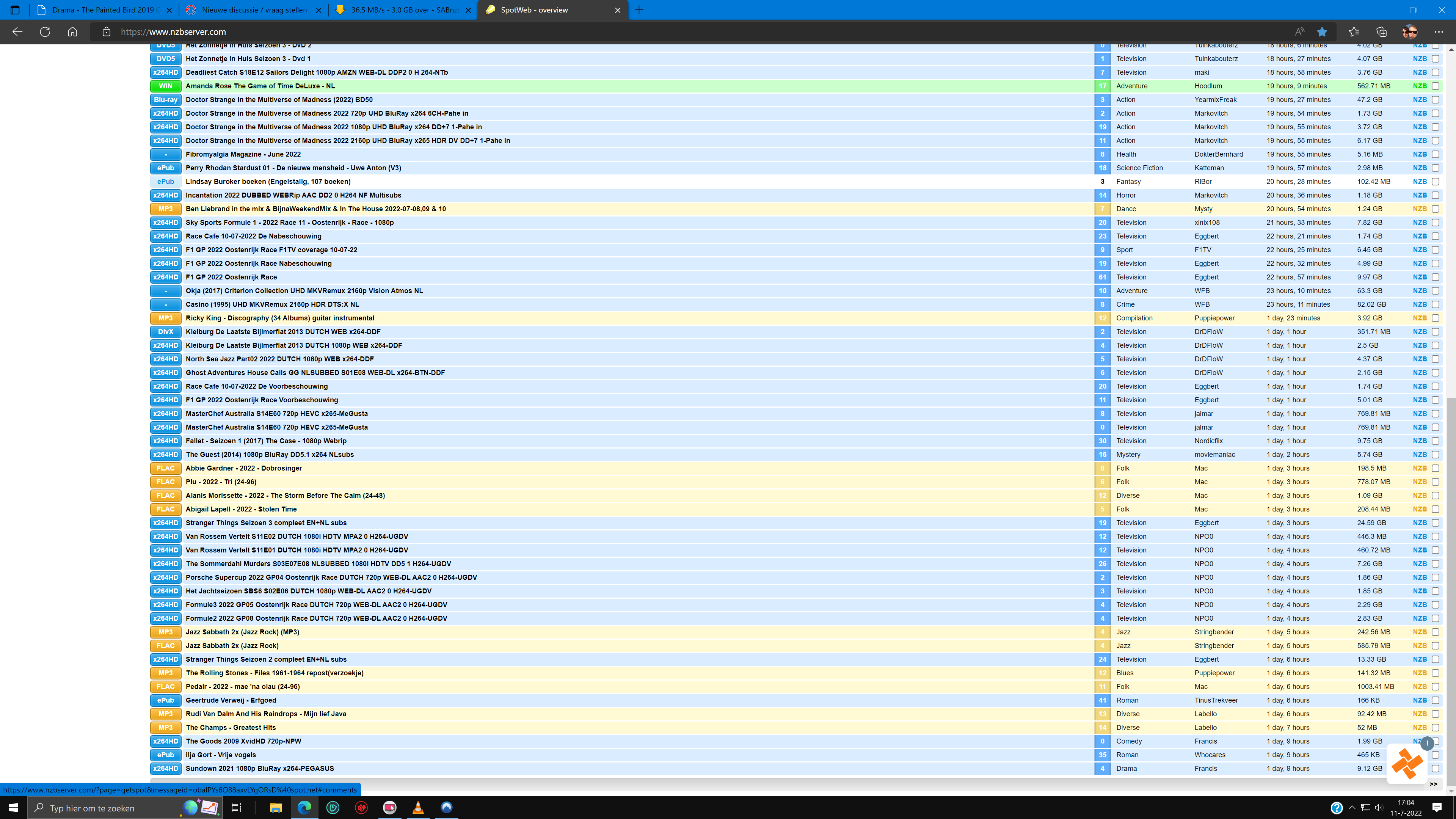The image size is (1456, 819).
Task: Close the Painted Bird tab
Action: click(169, 9)
